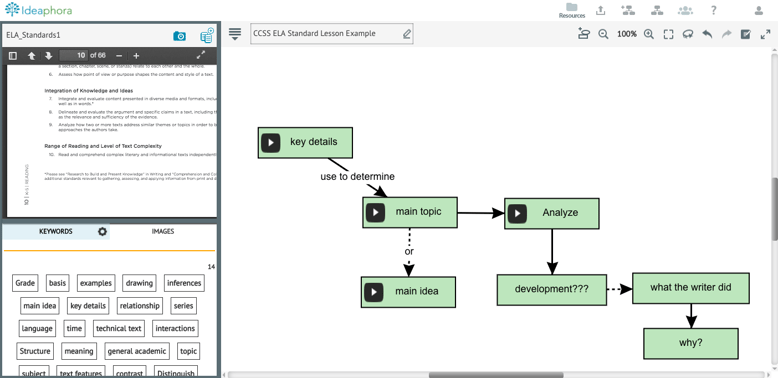
Task: Select the inferences keyword
Action: pyautogui.click(x=184, y=283)
